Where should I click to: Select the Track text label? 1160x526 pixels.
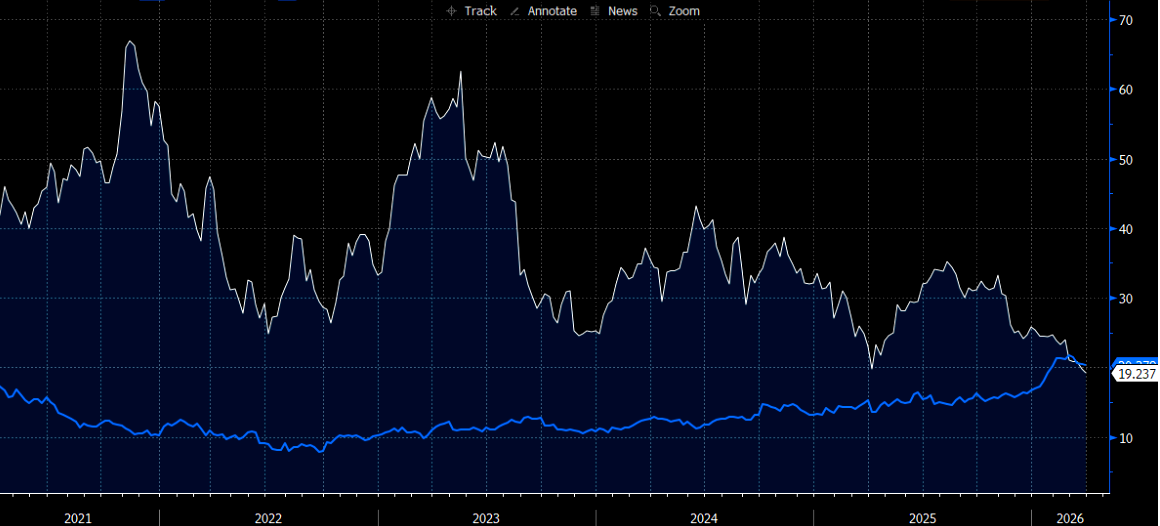click(480, 11)
